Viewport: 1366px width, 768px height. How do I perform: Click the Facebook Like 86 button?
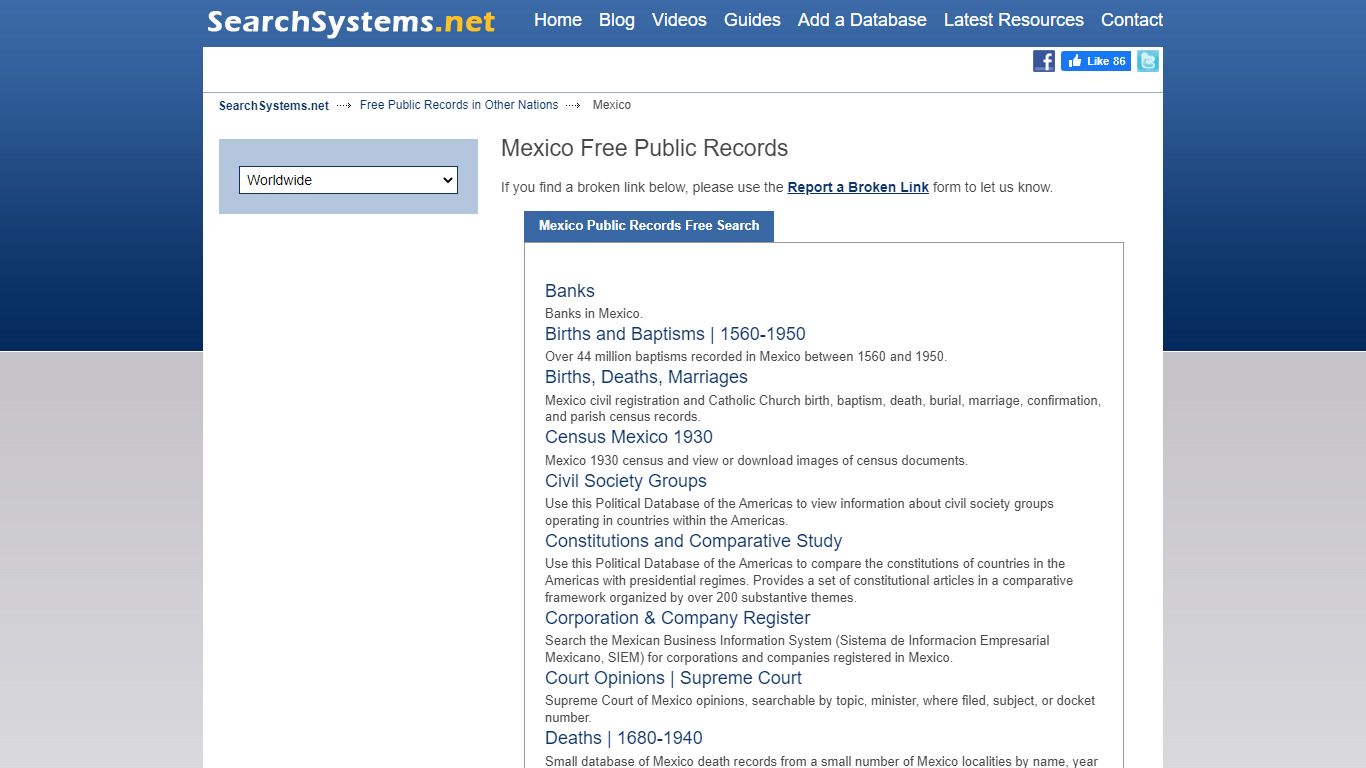[1096, 61]
